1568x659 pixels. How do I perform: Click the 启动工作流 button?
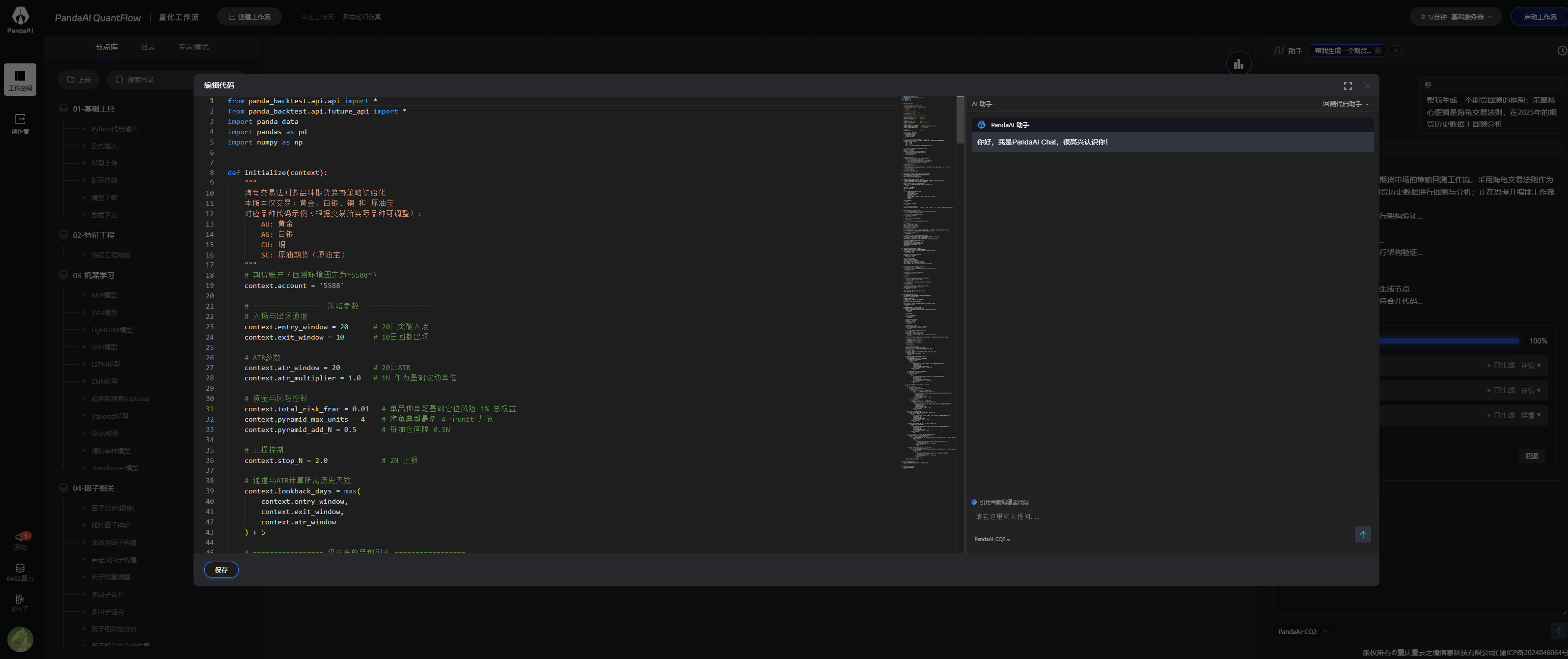tap(1540, 16)
